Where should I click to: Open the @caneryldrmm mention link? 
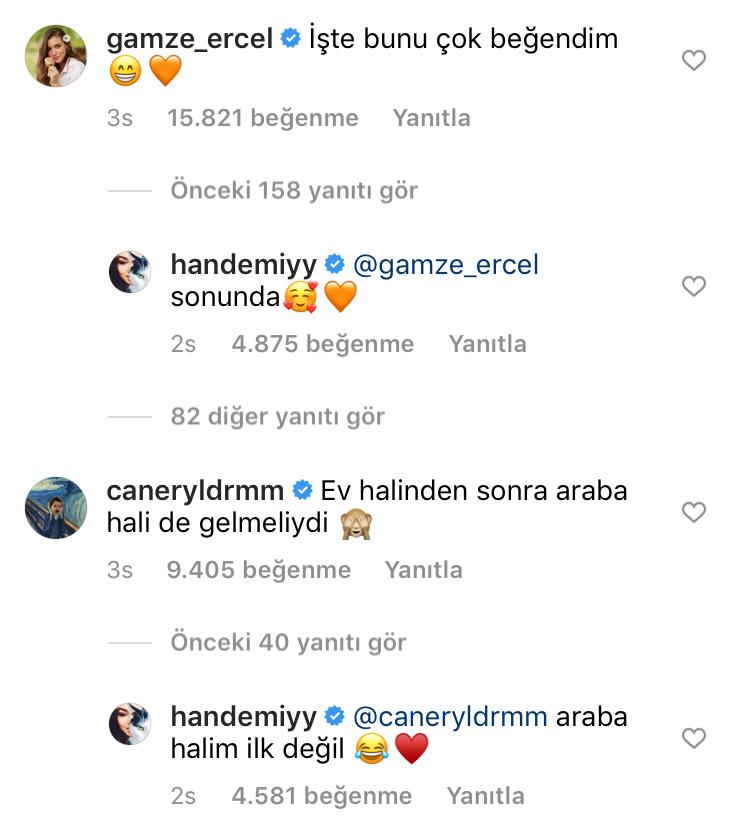click(450, 717)
